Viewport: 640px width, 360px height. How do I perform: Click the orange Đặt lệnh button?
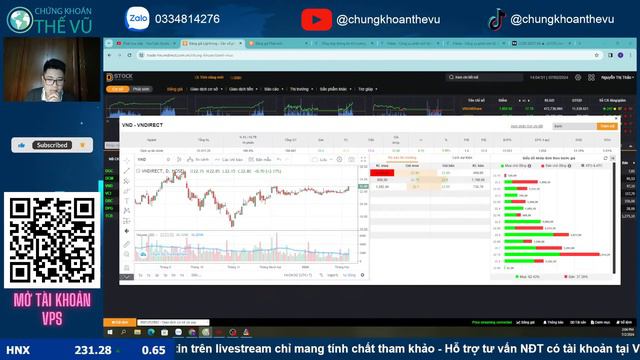119,322
